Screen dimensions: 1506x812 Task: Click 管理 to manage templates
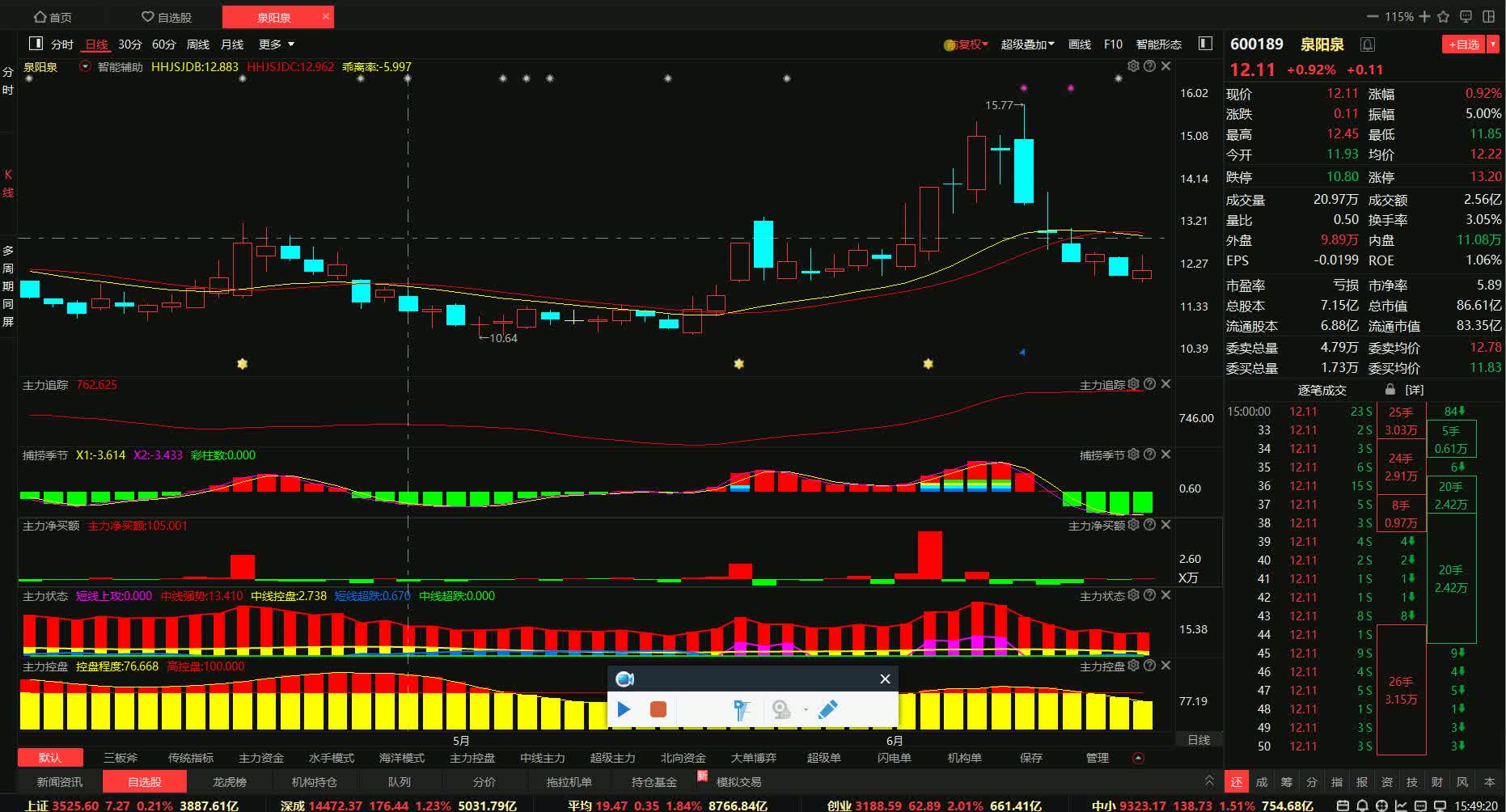(1098, 758)
